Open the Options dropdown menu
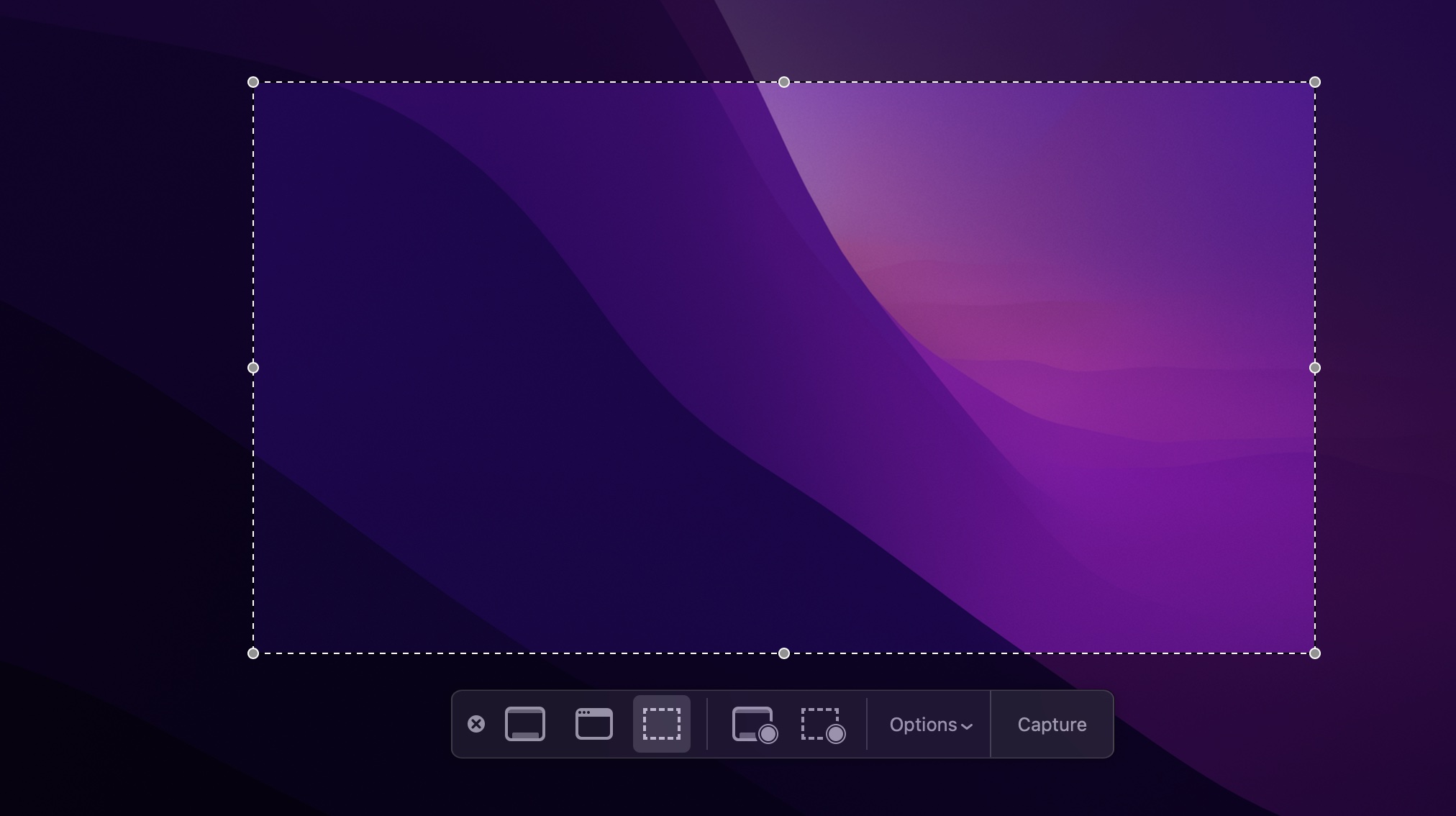Viewport: 1456px width, 816px height. [x=931, y=725]
